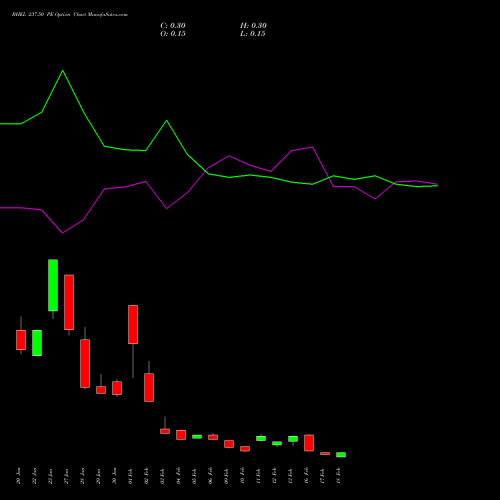Click the 06 Feb date label
The width and height of the screenshot is (500, 500).
click(x=211, y=476)
